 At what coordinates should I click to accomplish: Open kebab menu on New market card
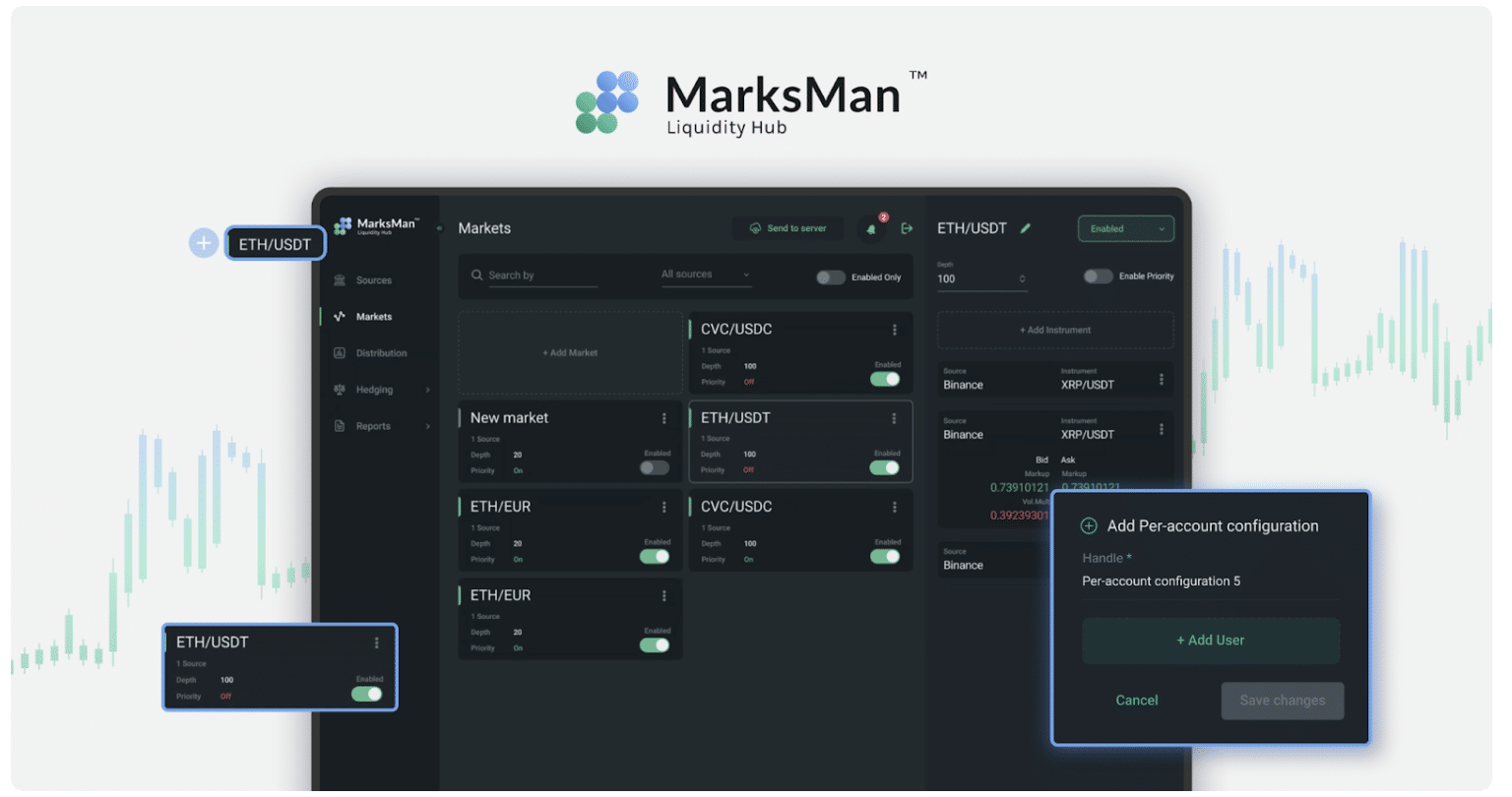click(x=664, y=418)
